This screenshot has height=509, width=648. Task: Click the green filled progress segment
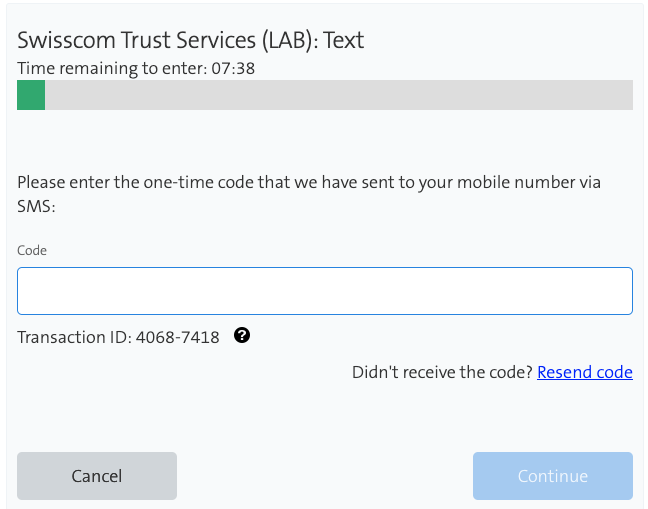[x=31, y=95]
